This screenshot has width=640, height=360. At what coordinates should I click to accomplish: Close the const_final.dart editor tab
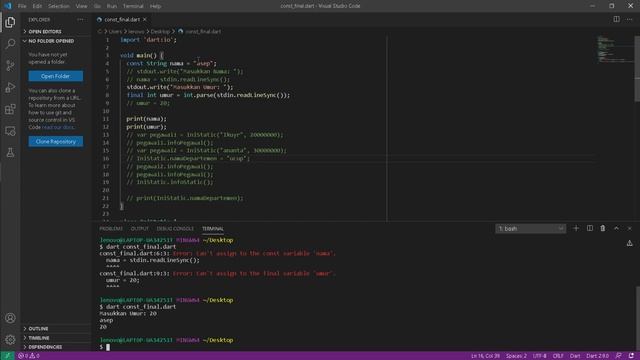(x=144, y=20)
